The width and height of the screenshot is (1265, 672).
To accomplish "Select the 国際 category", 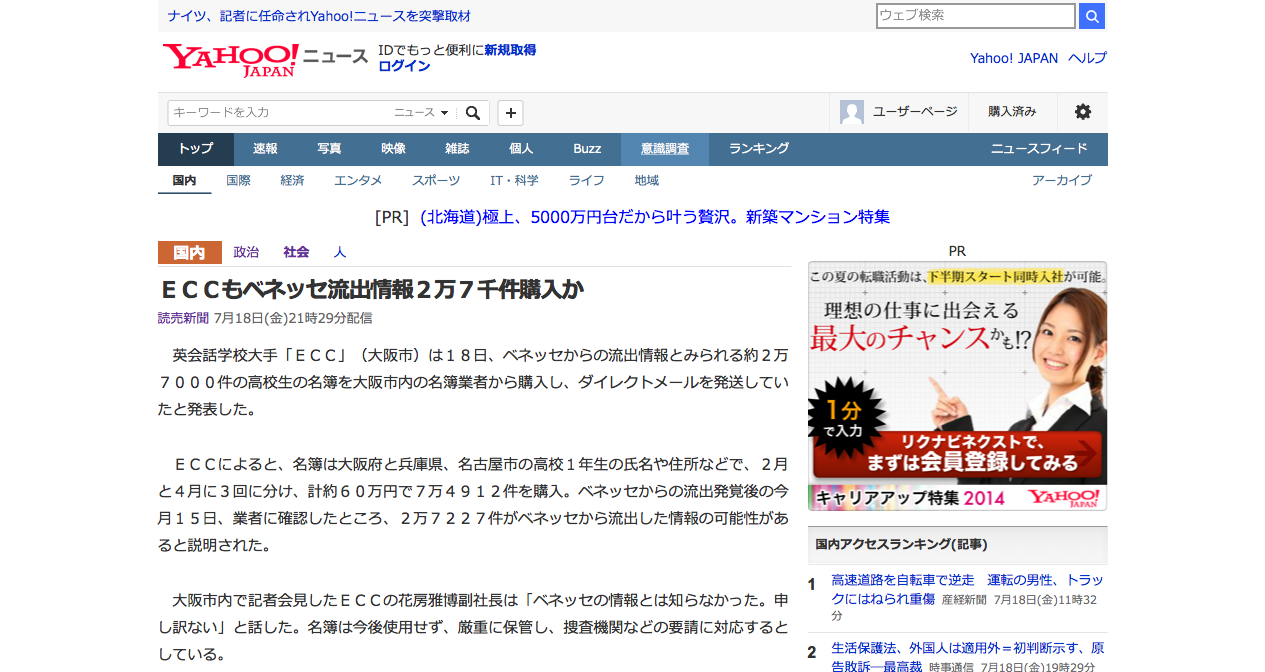I will (x=238, y=181).
